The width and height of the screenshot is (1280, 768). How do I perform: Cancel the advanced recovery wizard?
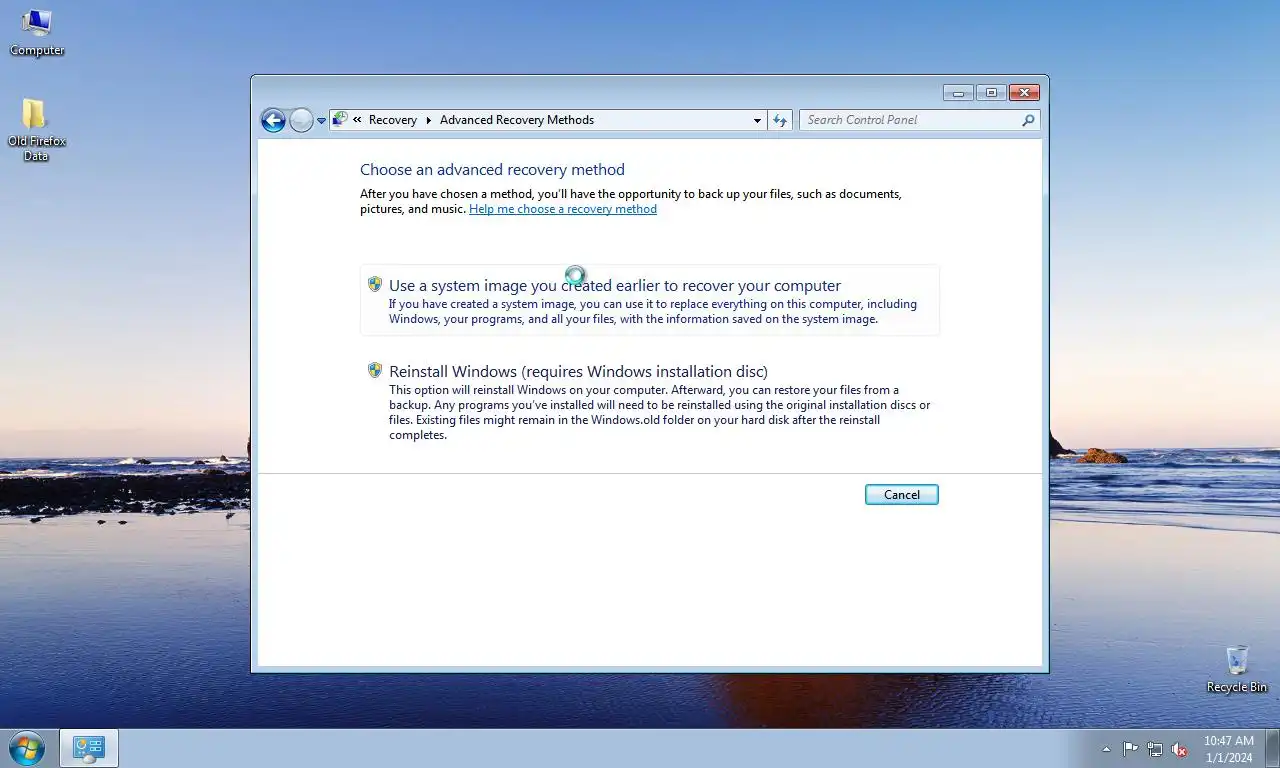pyautogui.click(x=902, y=494)
